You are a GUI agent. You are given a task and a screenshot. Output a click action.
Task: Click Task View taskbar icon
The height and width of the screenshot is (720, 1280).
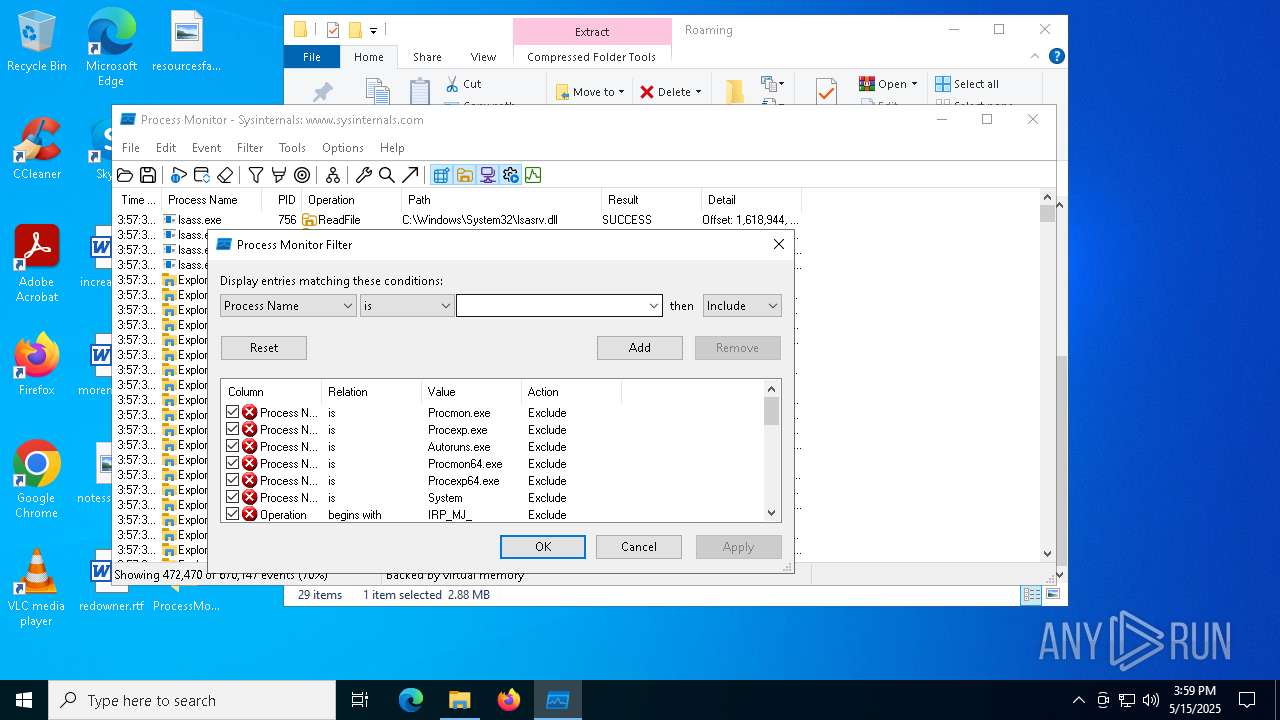[360, 700]
